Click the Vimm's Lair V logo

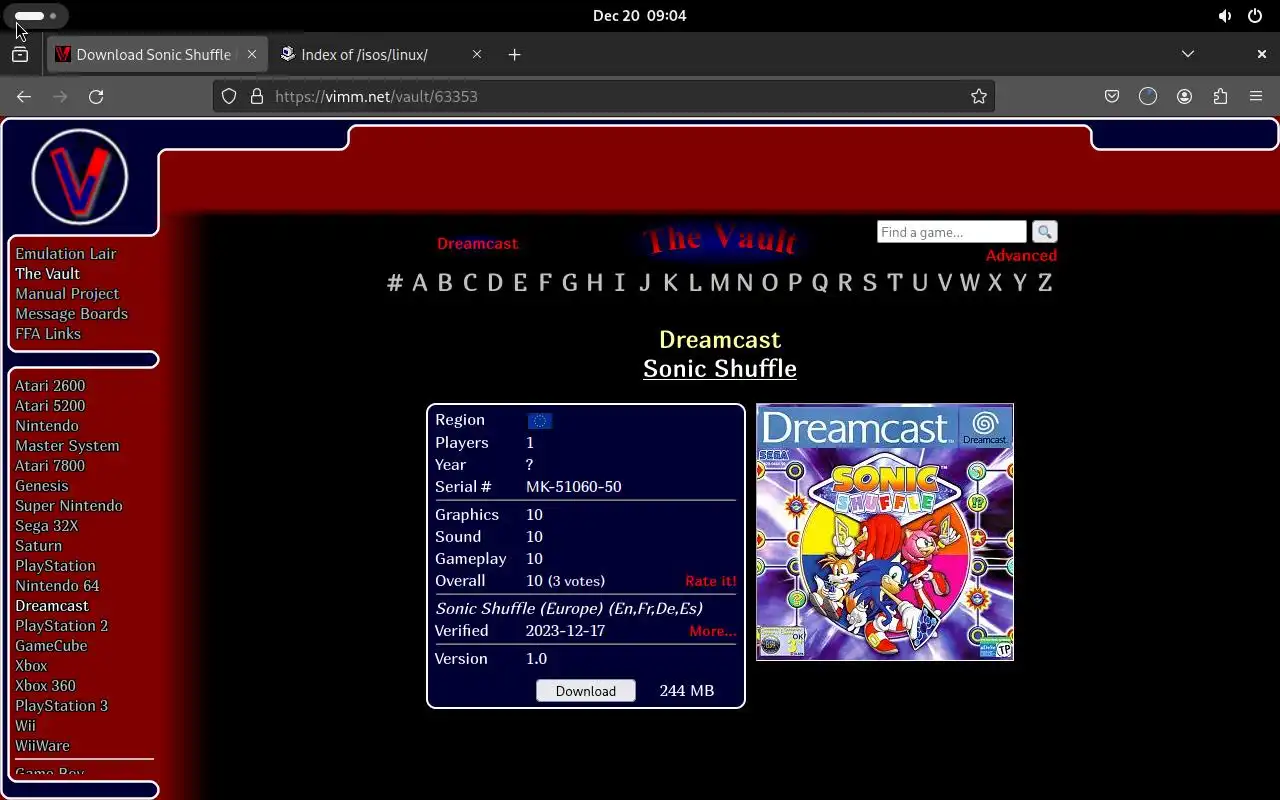tap(80, 177)
